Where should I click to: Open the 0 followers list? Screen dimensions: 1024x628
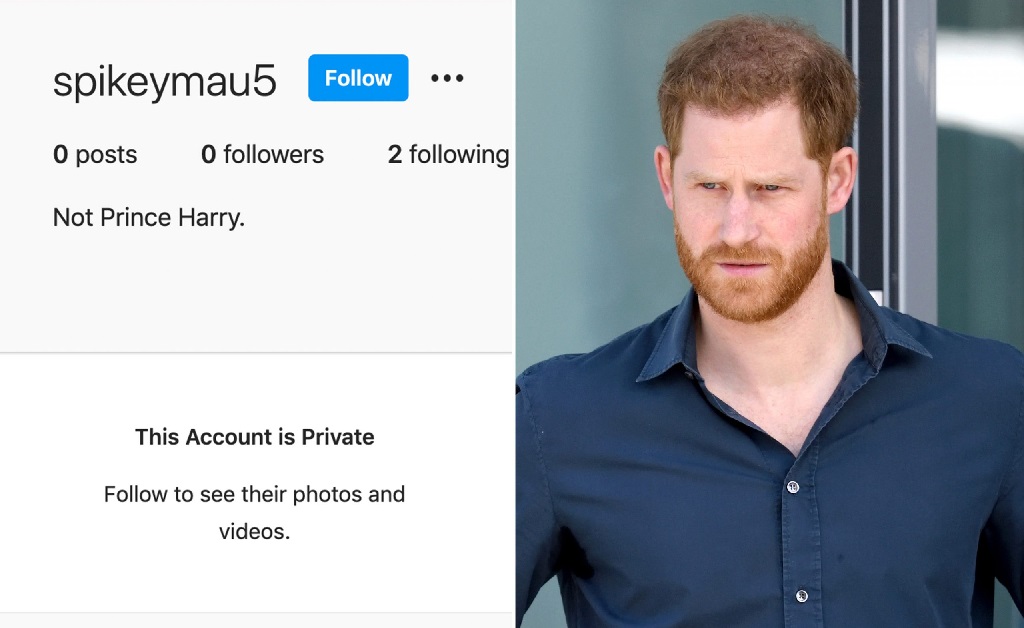pyautogui.click(x=262, y=155)
